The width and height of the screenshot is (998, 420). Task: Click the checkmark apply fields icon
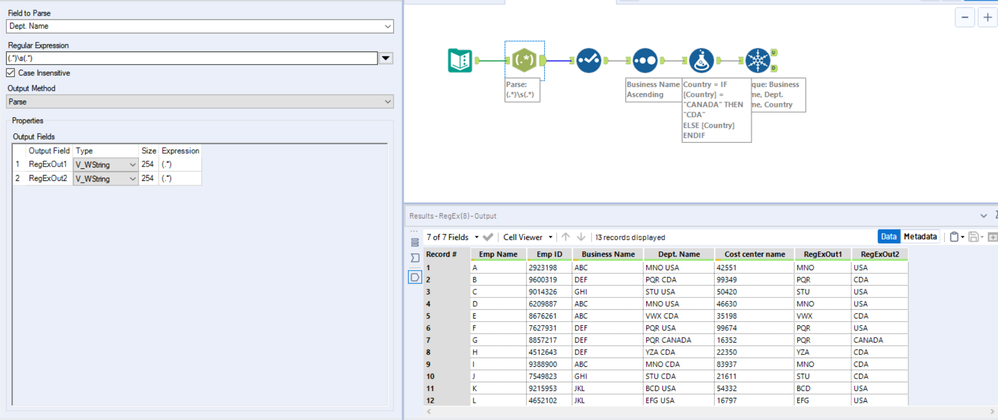coord(488,237)
